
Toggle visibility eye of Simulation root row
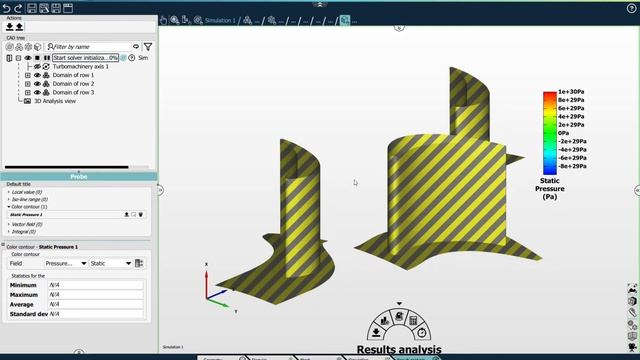[x=28, y=58]
